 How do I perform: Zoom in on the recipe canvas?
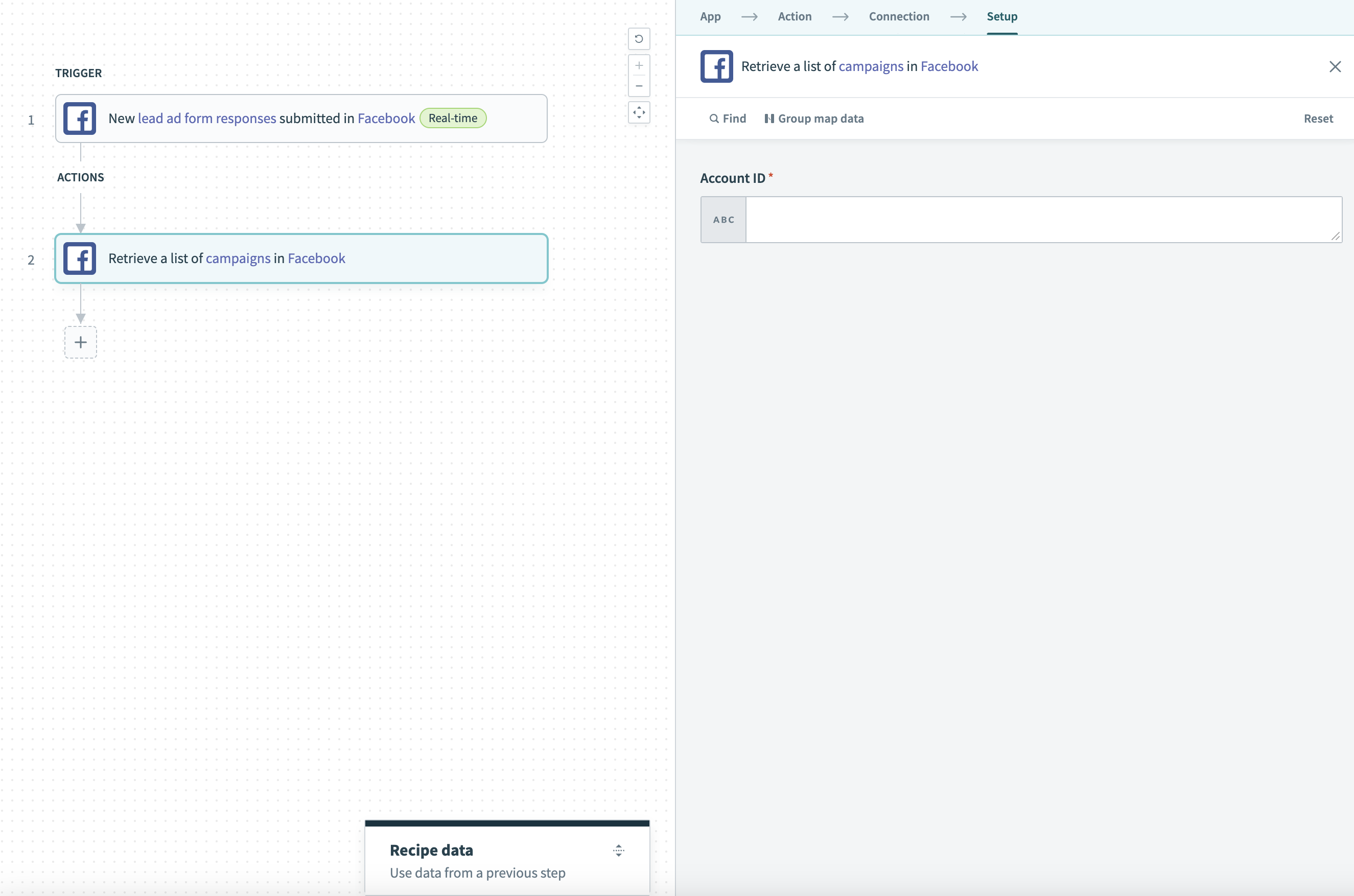pyautogui.click(x=638, y=66)
